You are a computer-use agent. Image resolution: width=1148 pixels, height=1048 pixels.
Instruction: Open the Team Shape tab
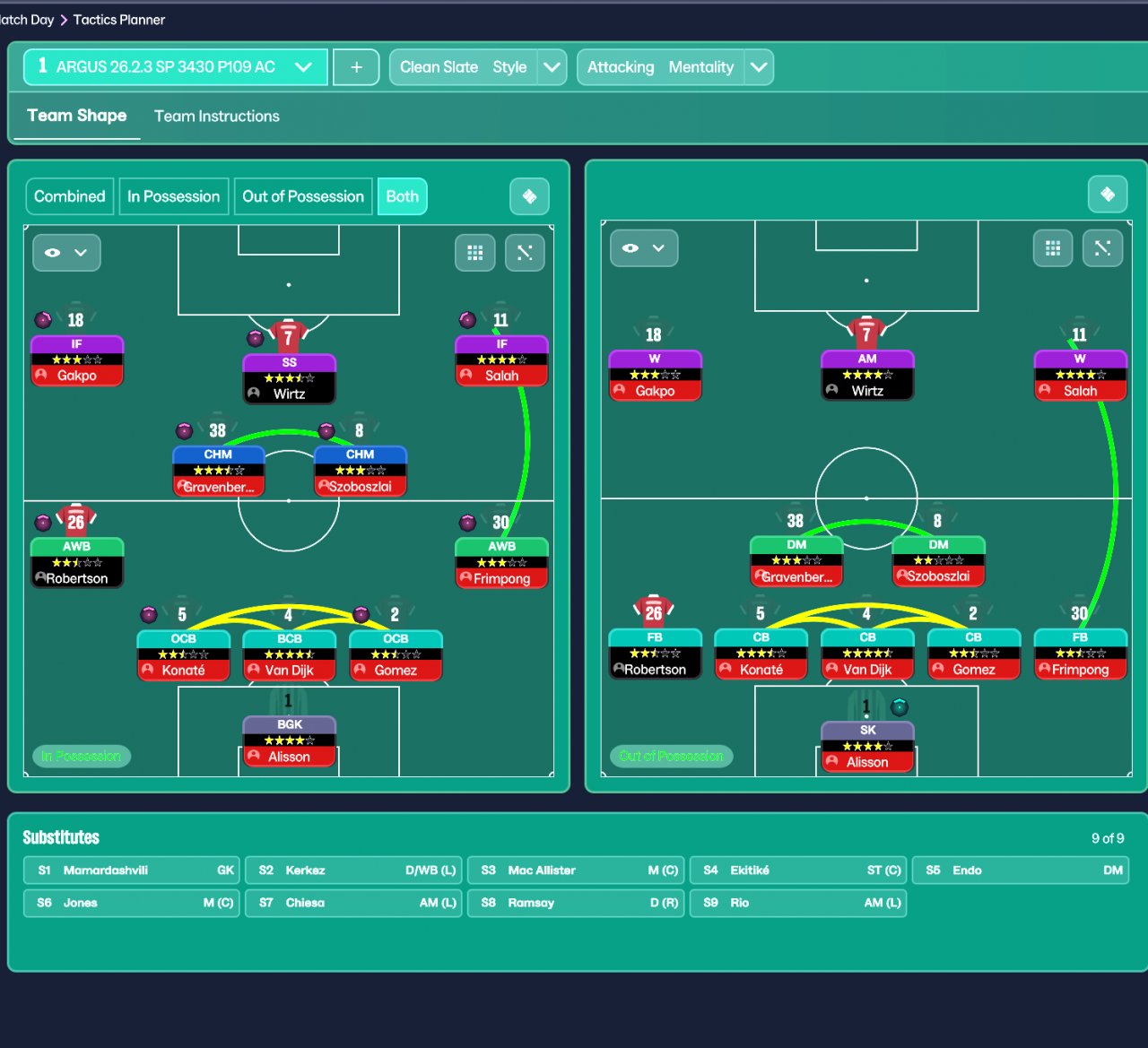coord(77,116)
